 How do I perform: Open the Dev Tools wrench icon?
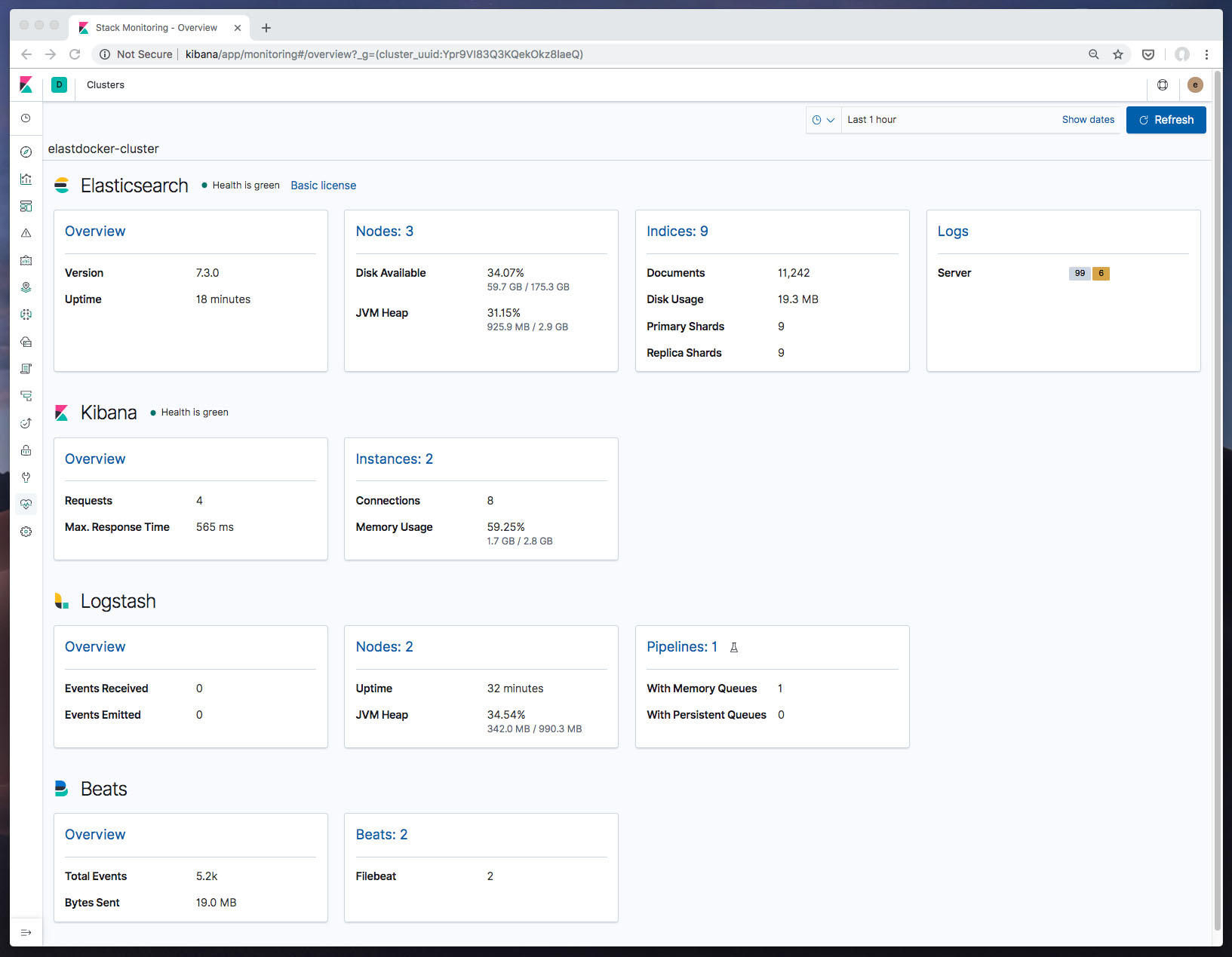coord(26,477)
